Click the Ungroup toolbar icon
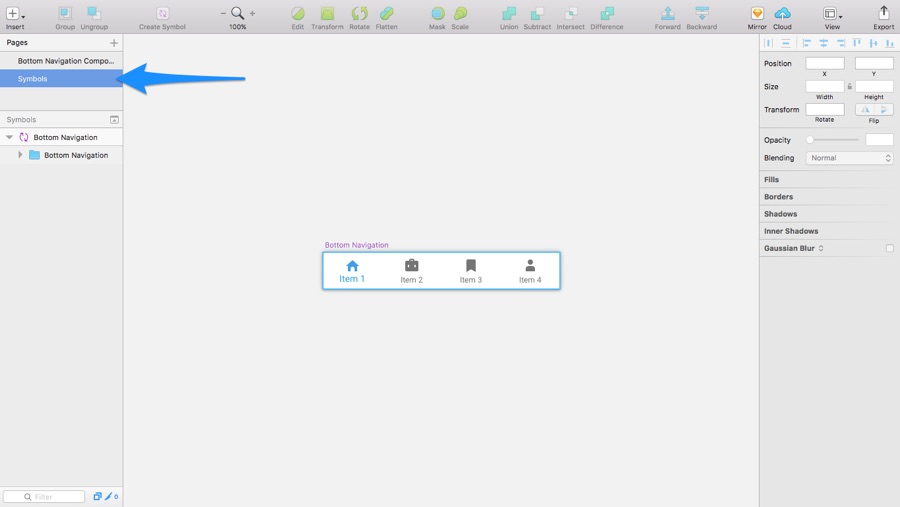The width and height of the screenshot is (900, 507). [x=94, y=13]
